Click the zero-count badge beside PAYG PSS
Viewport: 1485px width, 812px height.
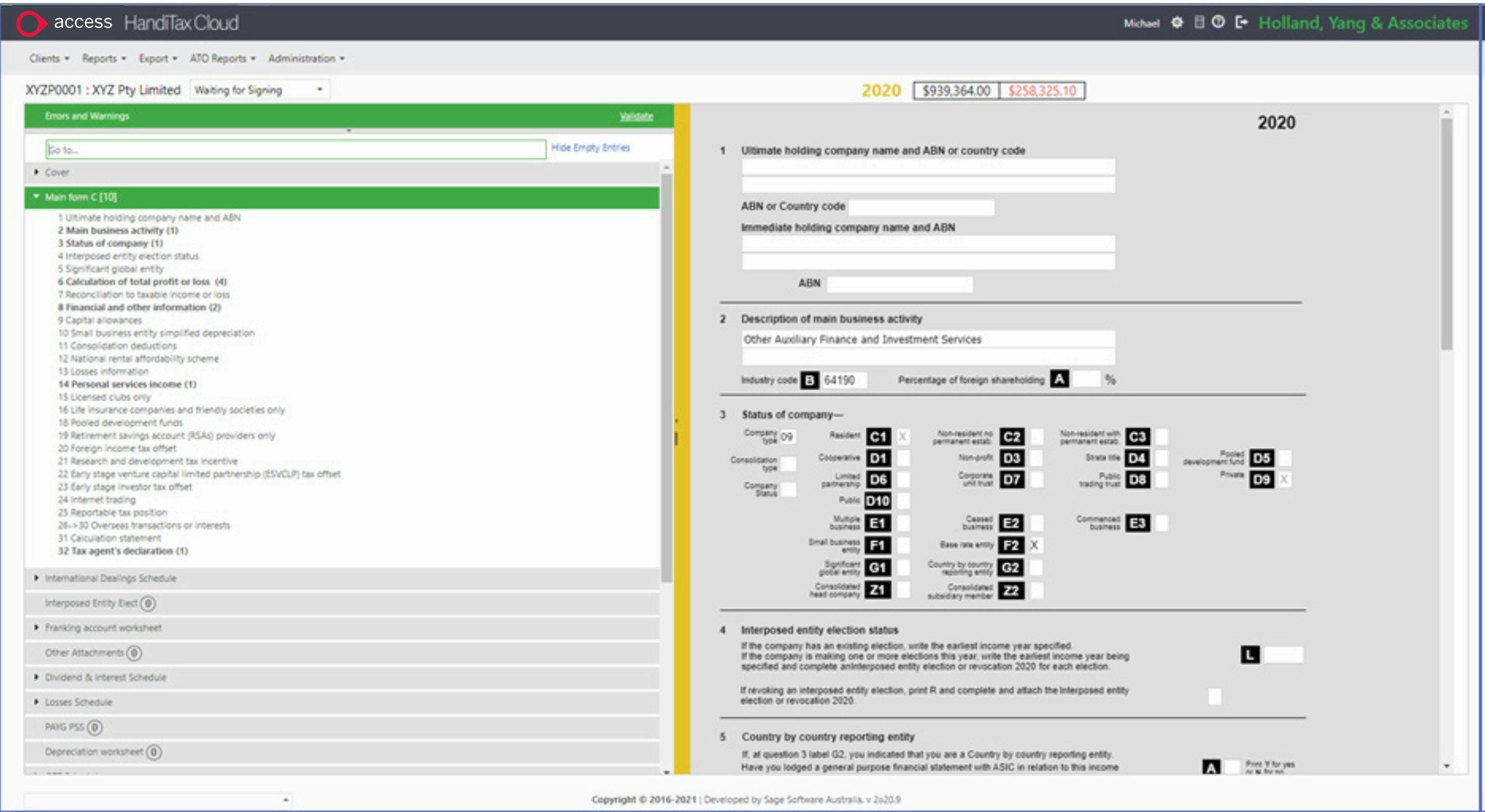coord(95,727)
